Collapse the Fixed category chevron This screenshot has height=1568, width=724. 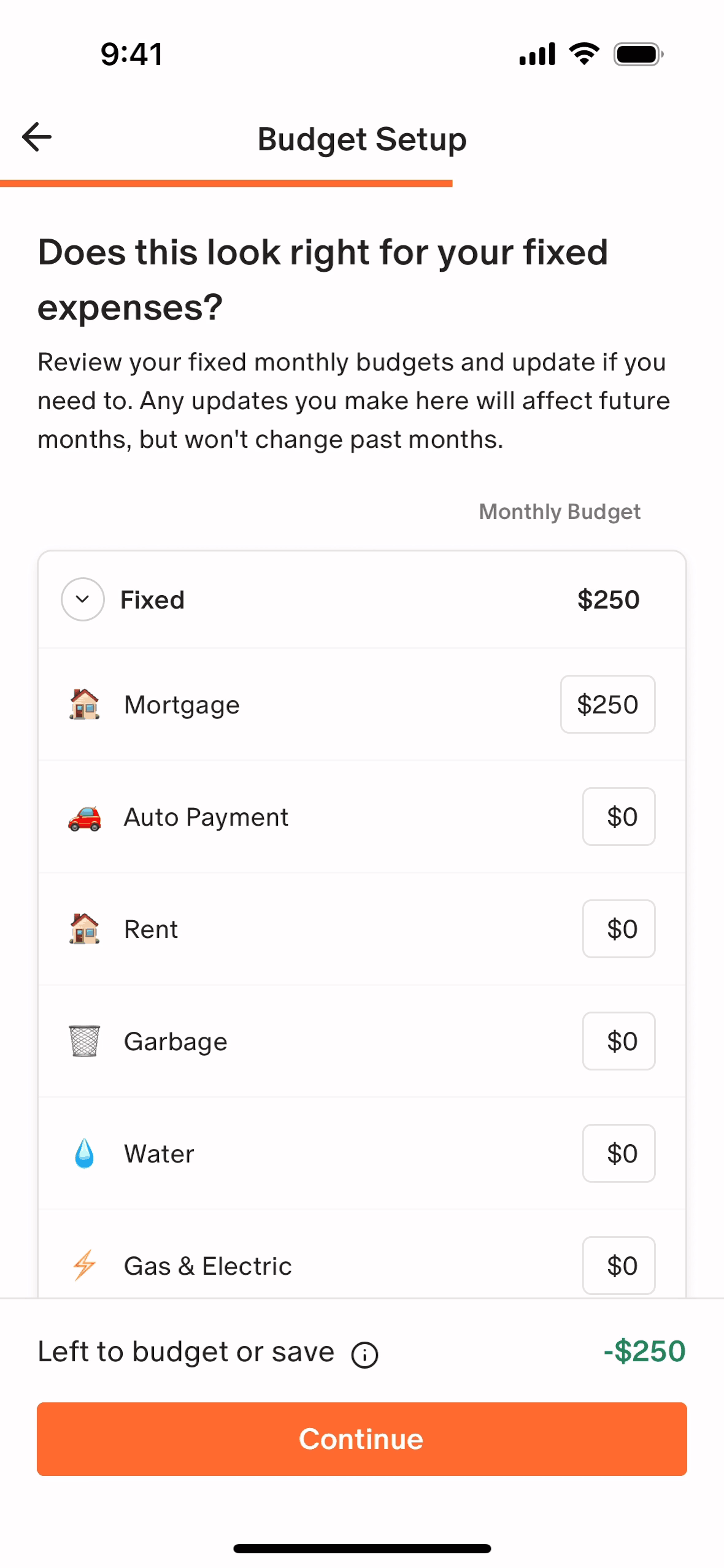(x=82, y=599)
